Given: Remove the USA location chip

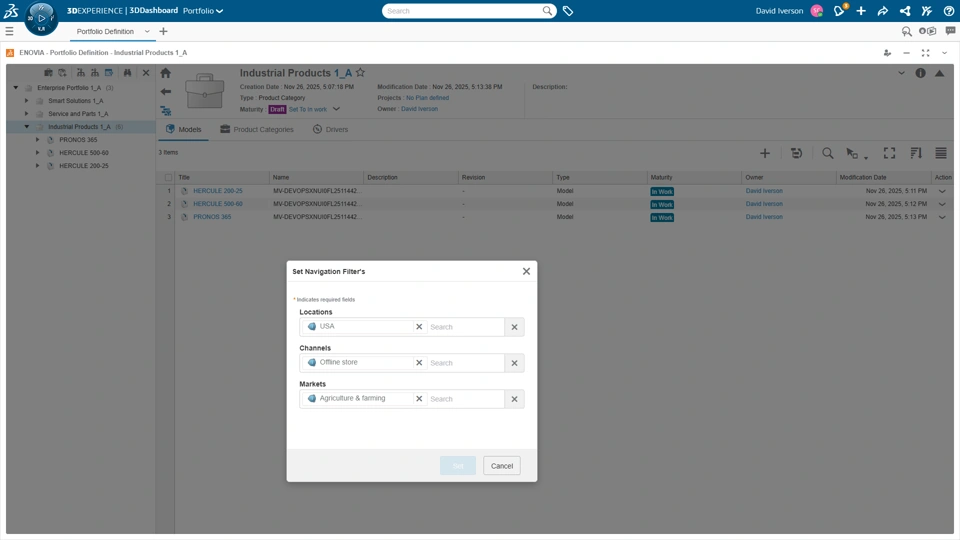Looking at the screenshot, I should (x=419, y=327).
